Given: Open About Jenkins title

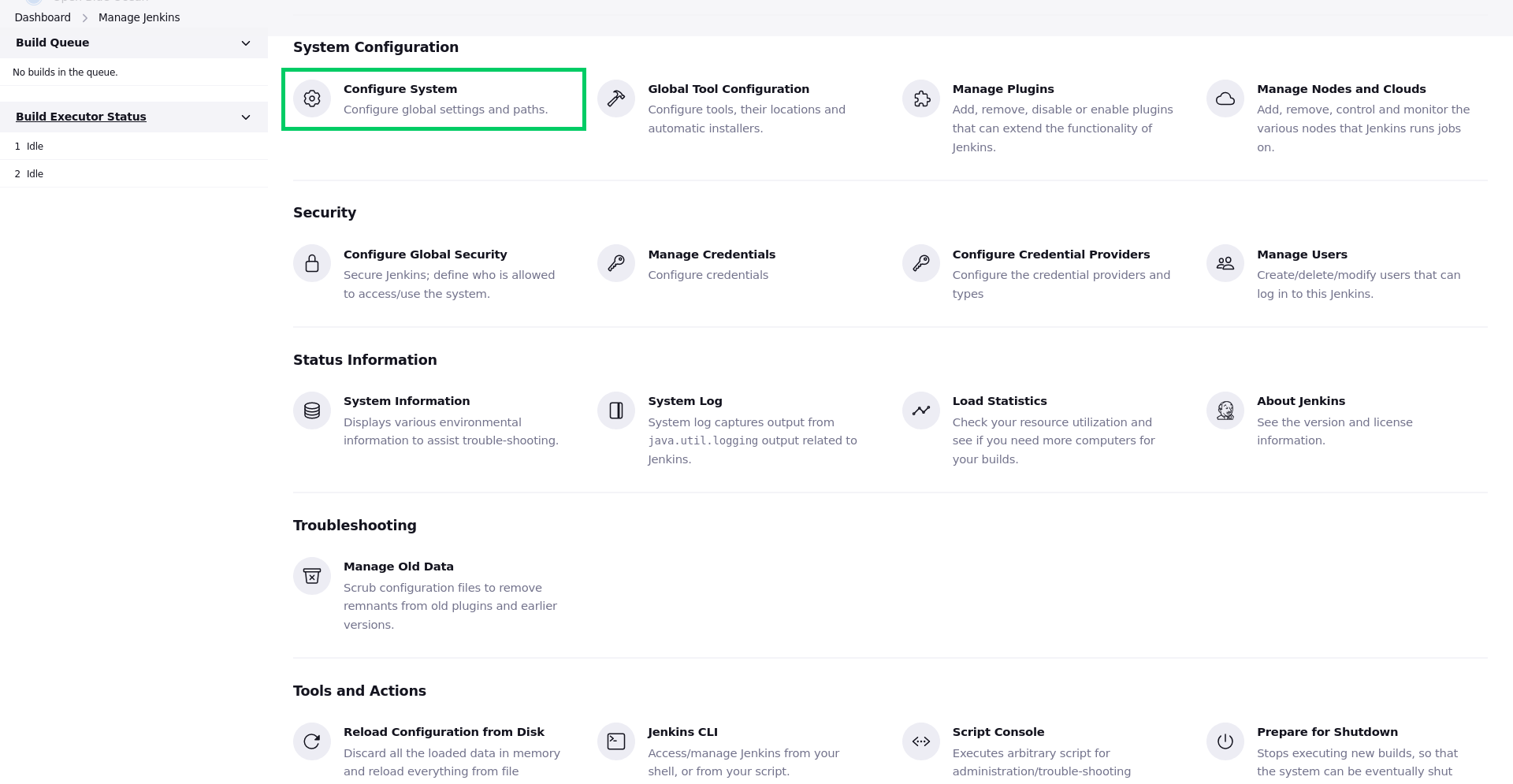Looking at the screenshot, I should 1301,401.
